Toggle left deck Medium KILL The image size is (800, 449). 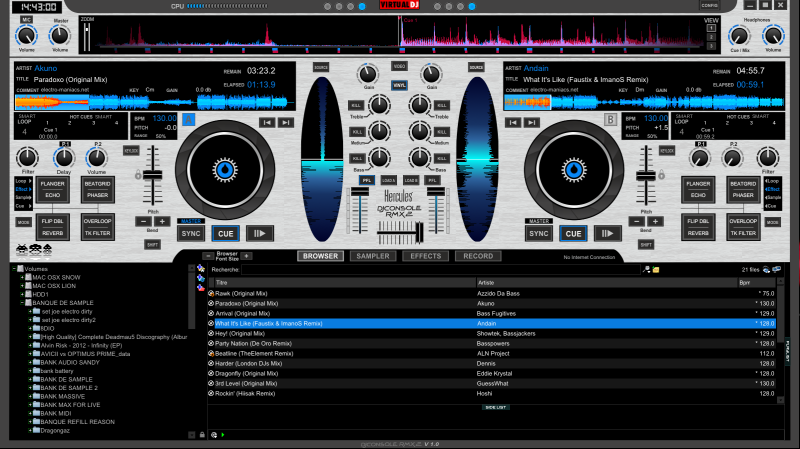tap(356, 132)
